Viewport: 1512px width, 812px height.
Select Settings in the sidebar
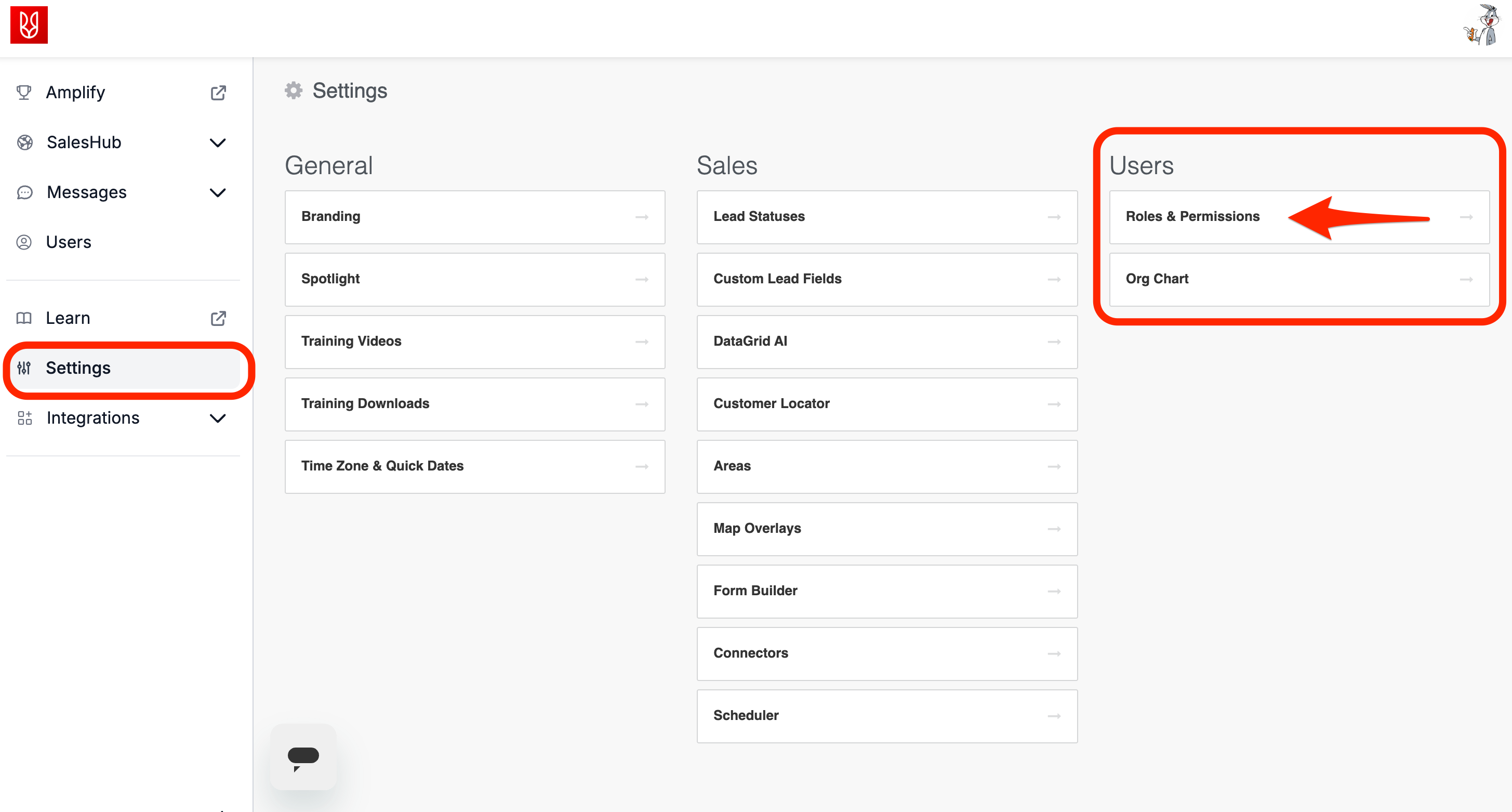coord(78,368)
